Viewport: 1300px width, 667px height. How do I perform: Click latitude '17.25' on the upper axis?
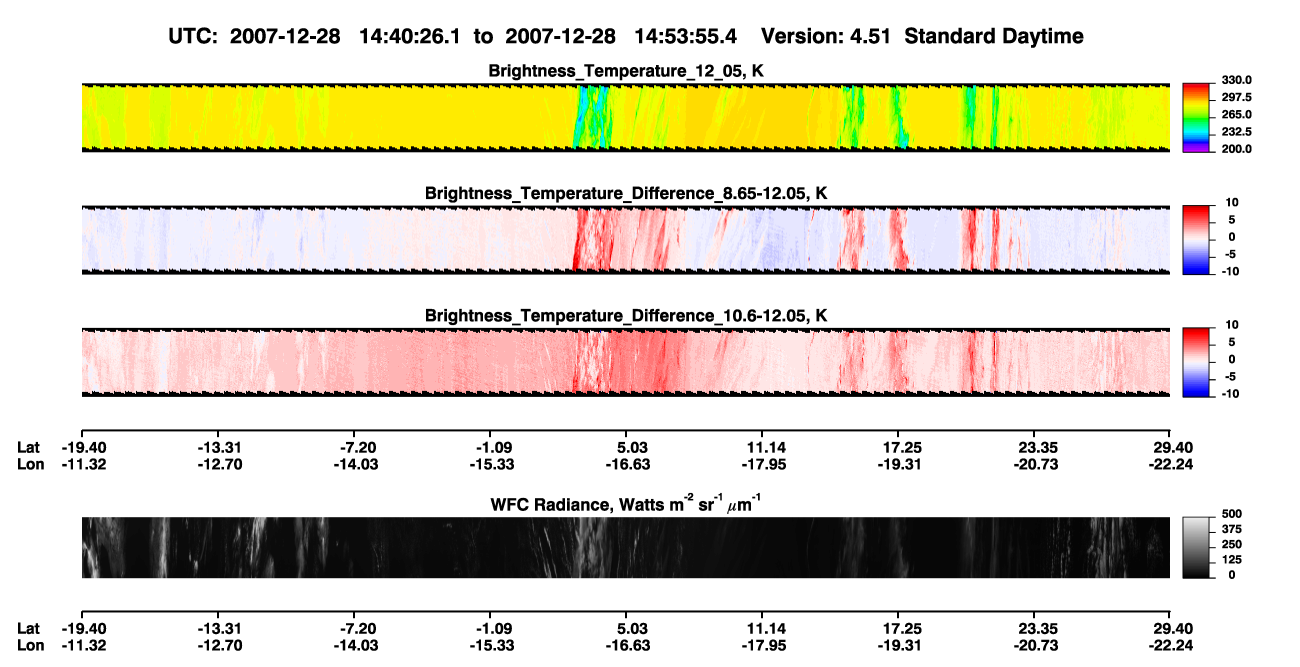click(x=898, y=447)
